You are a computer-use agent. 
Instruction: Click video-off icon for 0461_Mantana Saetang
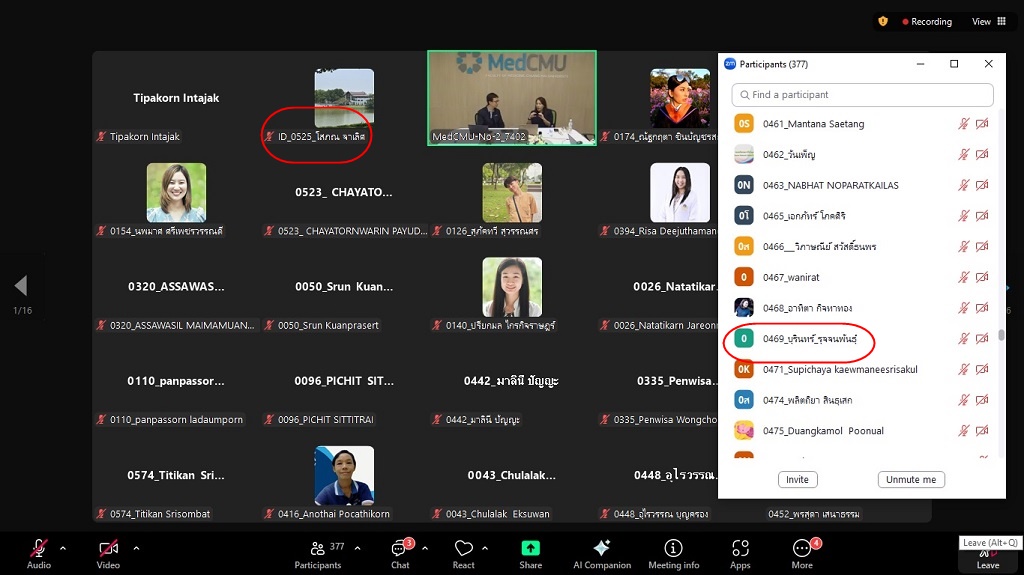point(982,123)
